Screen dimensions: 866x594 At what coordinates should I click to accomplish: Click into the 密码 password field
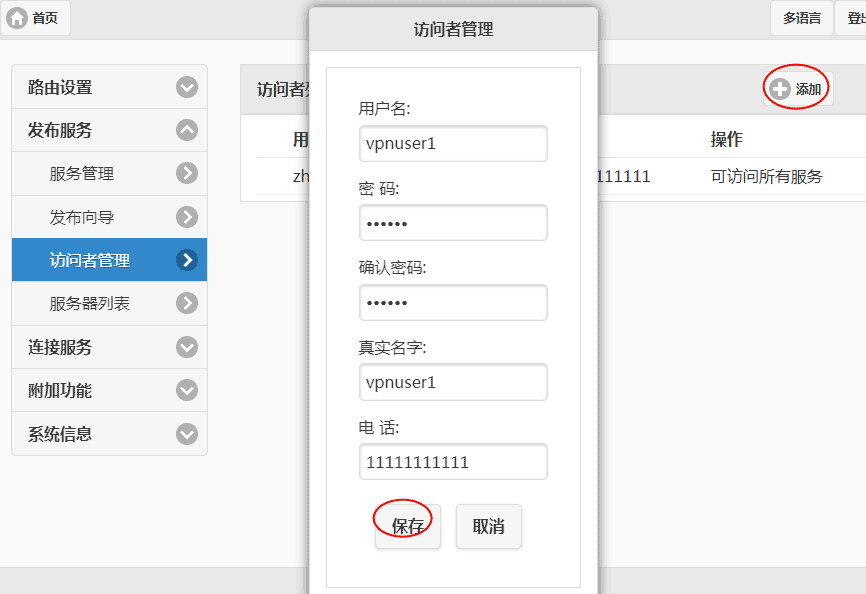(x=453, y=223)
